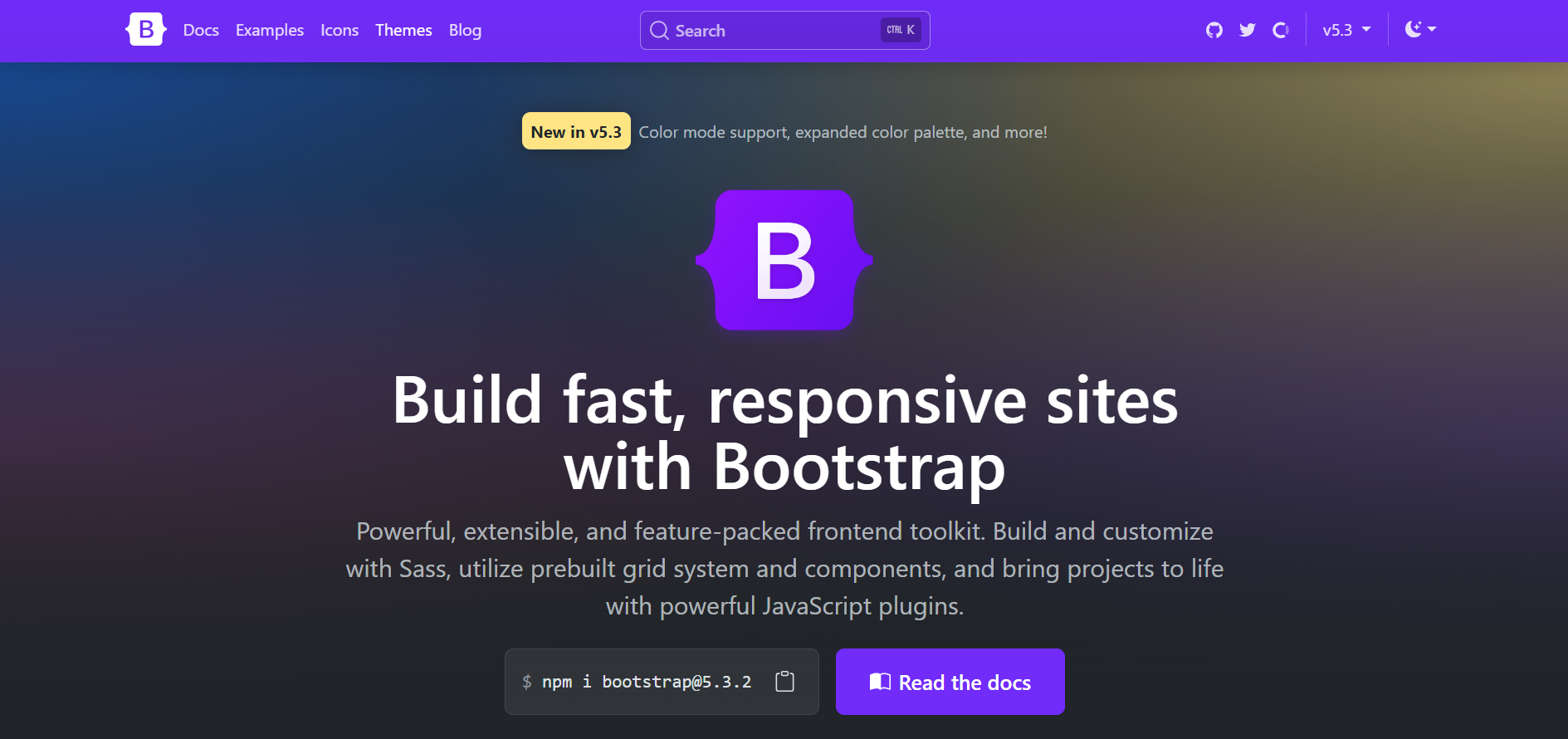Image resolution: width=1568 pixels, height=739 pixels.
Task: Open the Icons nav link
Action: point(339,30)
